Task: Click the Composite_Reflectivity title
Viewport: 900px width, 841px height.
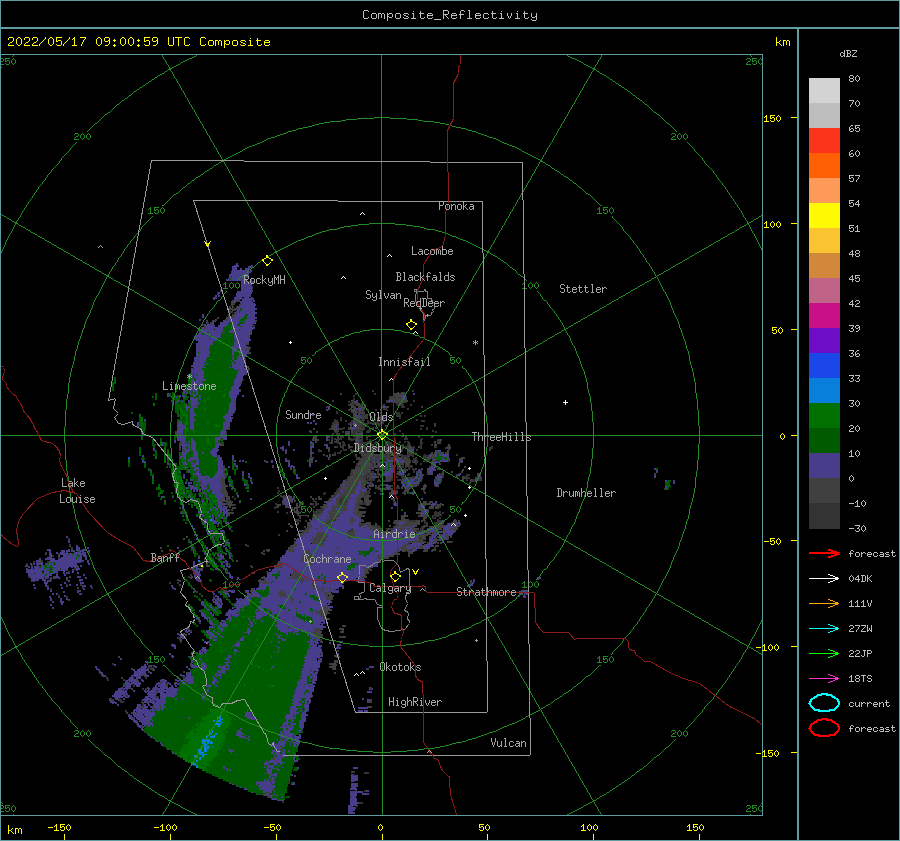Action: pyautogui.click(x=450, y=15)
